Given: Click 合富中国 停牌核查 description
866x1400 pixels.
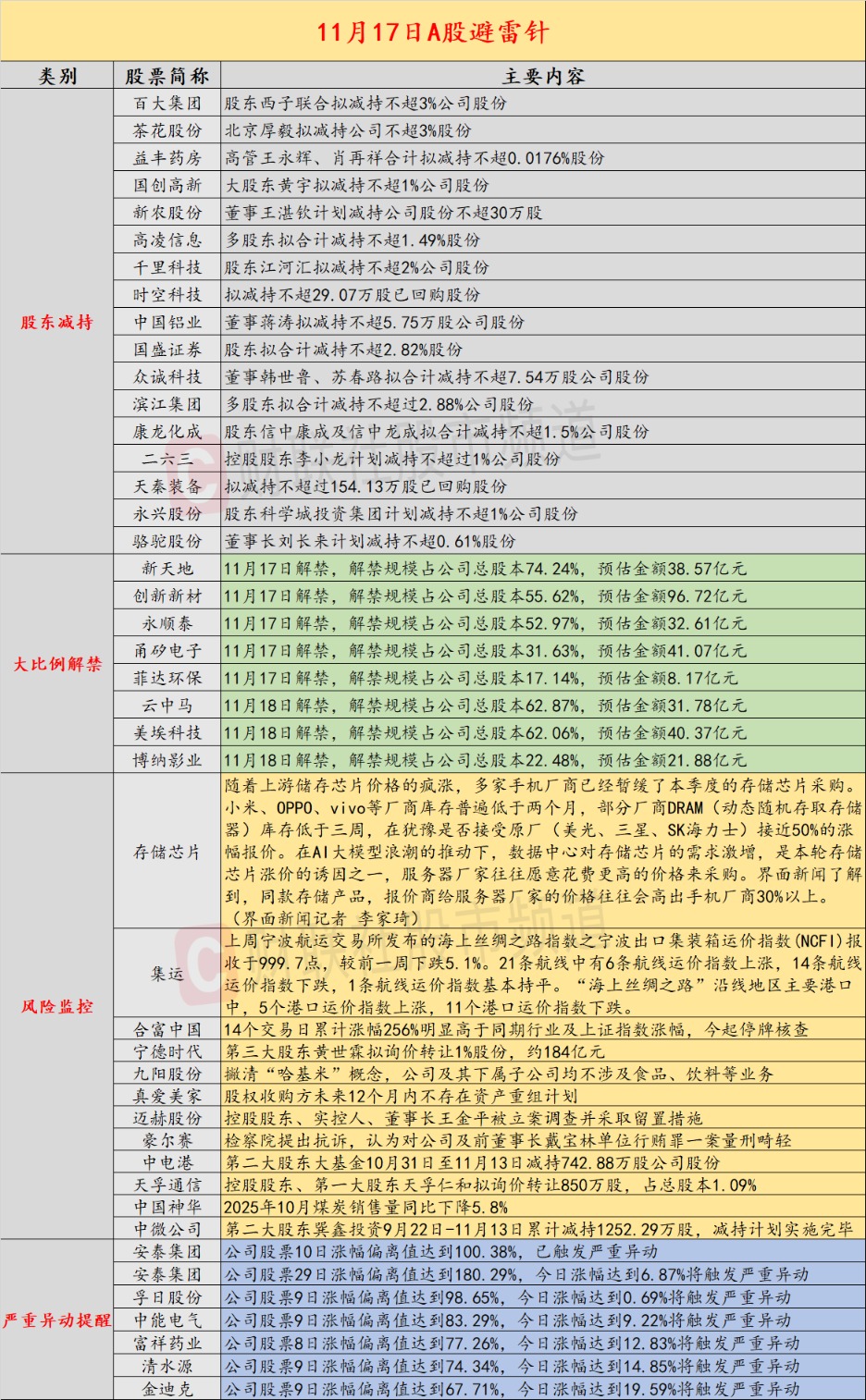Looking at the screenshot, I should pos(516,1029).
